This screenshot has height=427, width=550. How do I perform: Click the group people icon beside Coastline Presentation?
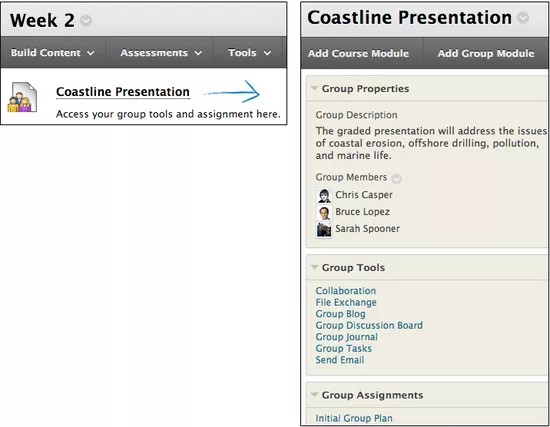tap(22, 97)
